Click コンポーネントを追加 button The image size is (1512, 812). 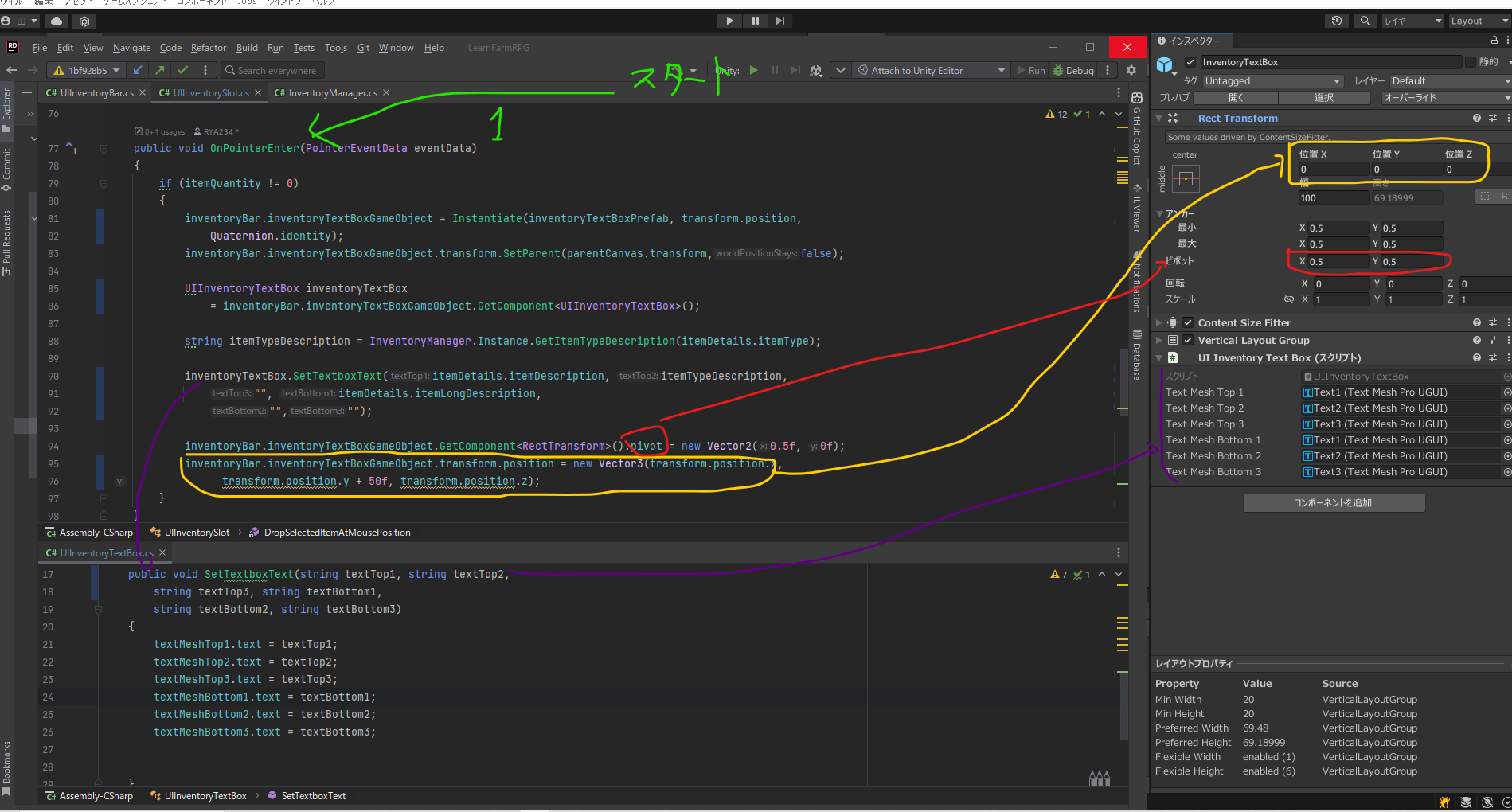pos(1334,503)
